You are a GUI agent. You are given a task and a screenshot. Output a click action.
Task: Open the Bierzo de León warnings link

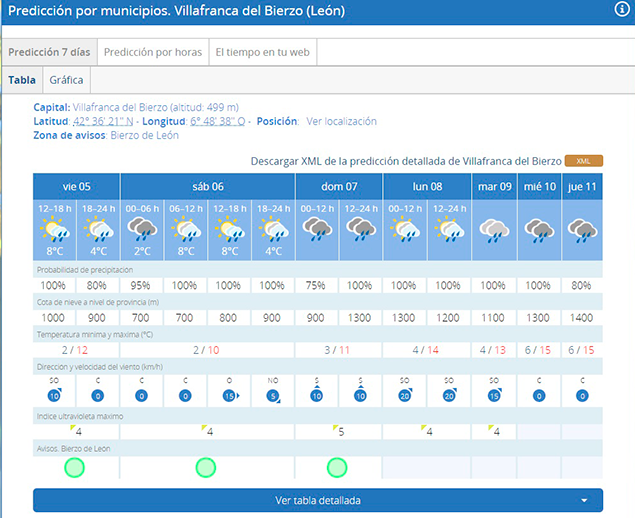(144, 135)
